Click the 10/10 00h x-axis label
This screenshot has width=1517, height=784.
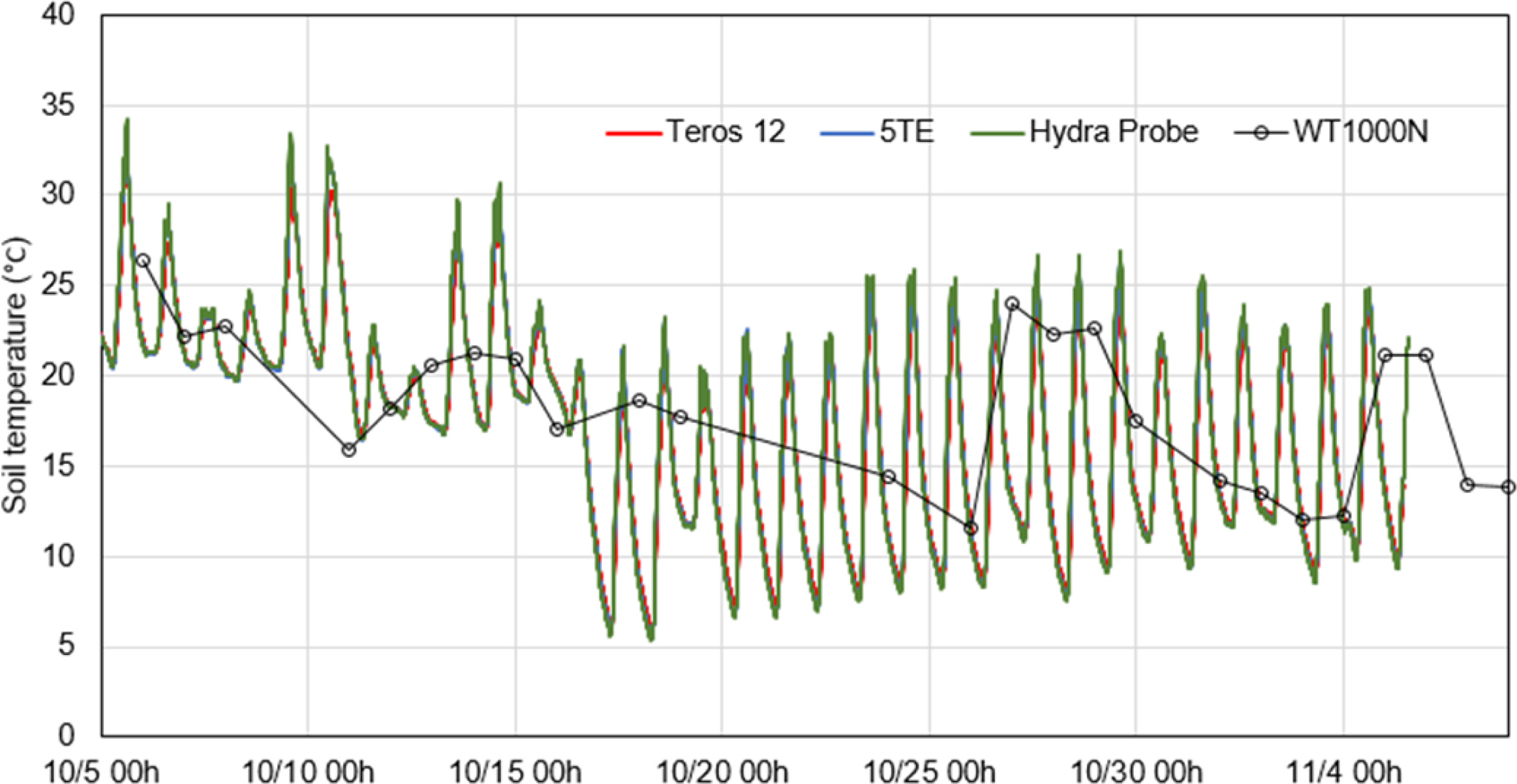coord(308,771)
